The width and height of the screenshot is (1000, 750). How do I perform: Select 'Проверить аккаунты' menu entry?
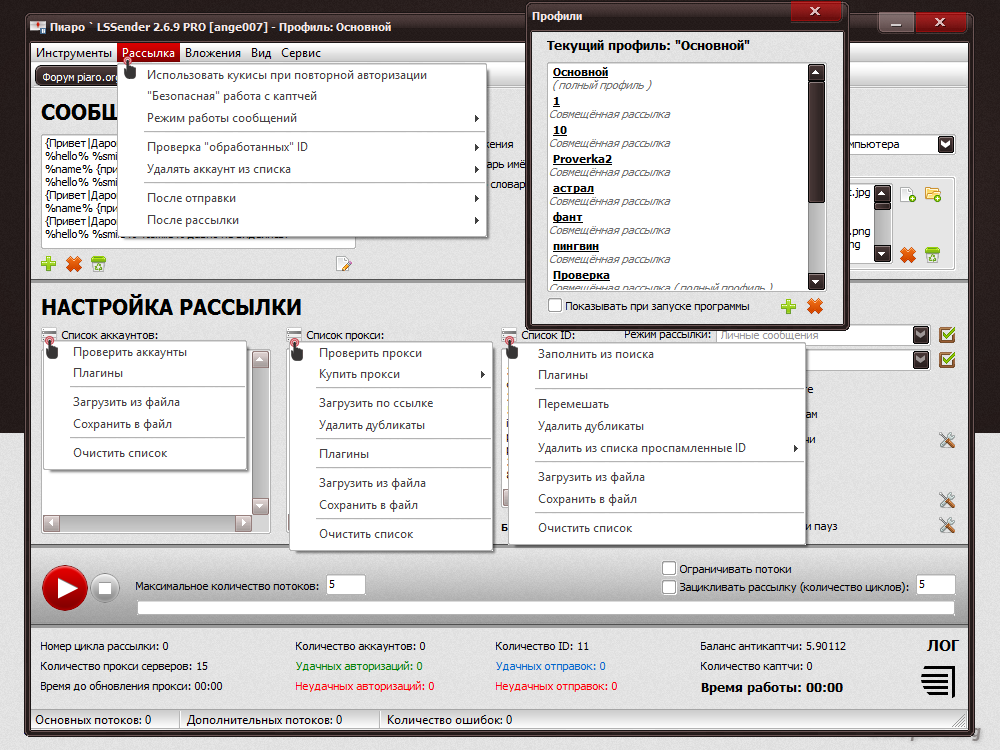[130, 352]
